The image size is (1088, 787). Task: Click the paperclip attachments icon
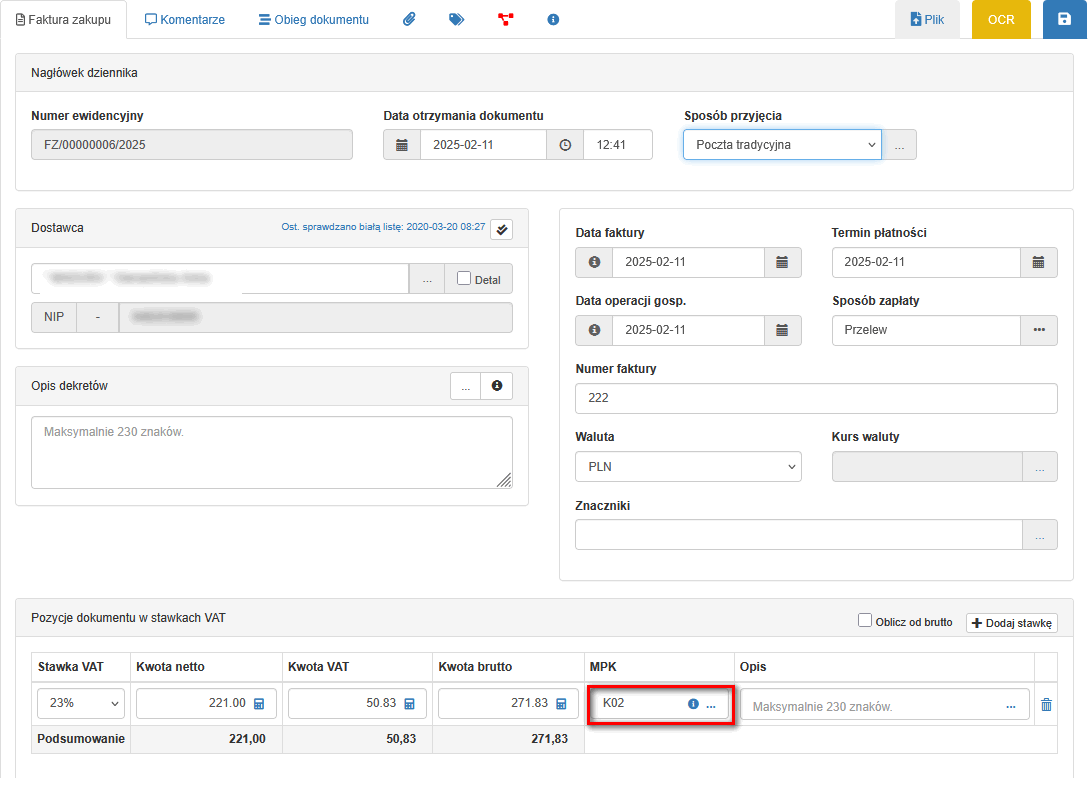(409, 19)
